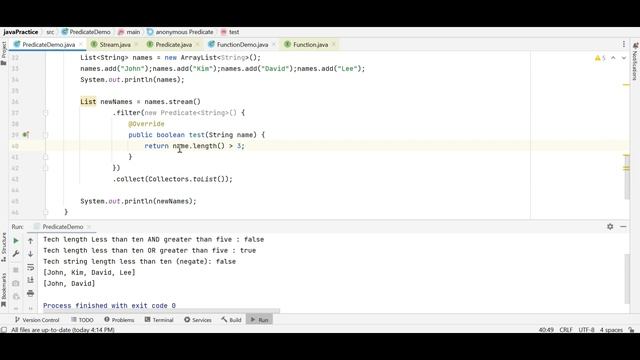The width and height of the screenshot is (640, 360).
Task: Close PredicateDemo run tab
Action: (89, 227)
